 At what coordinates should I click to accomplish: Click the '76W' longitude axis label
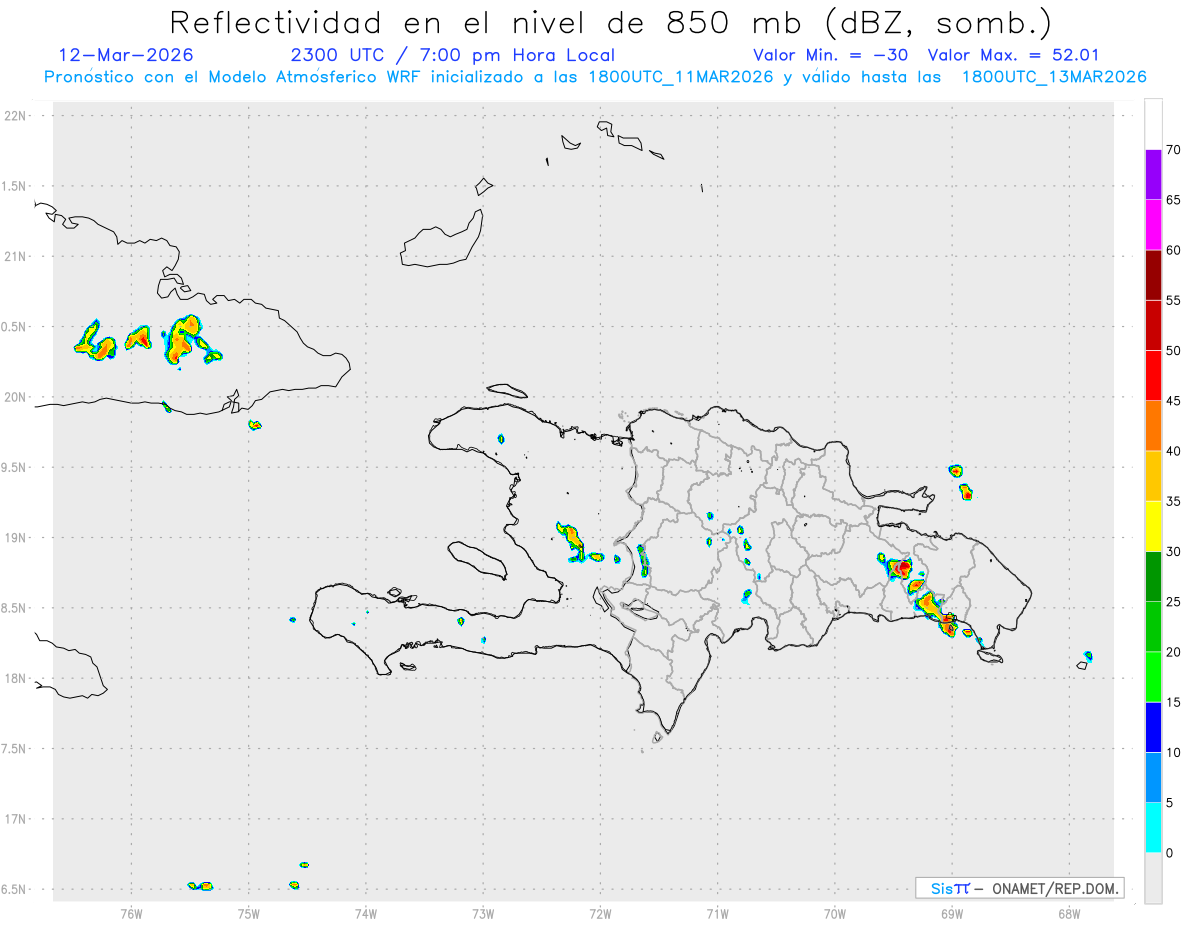click(x=131, y=913)
